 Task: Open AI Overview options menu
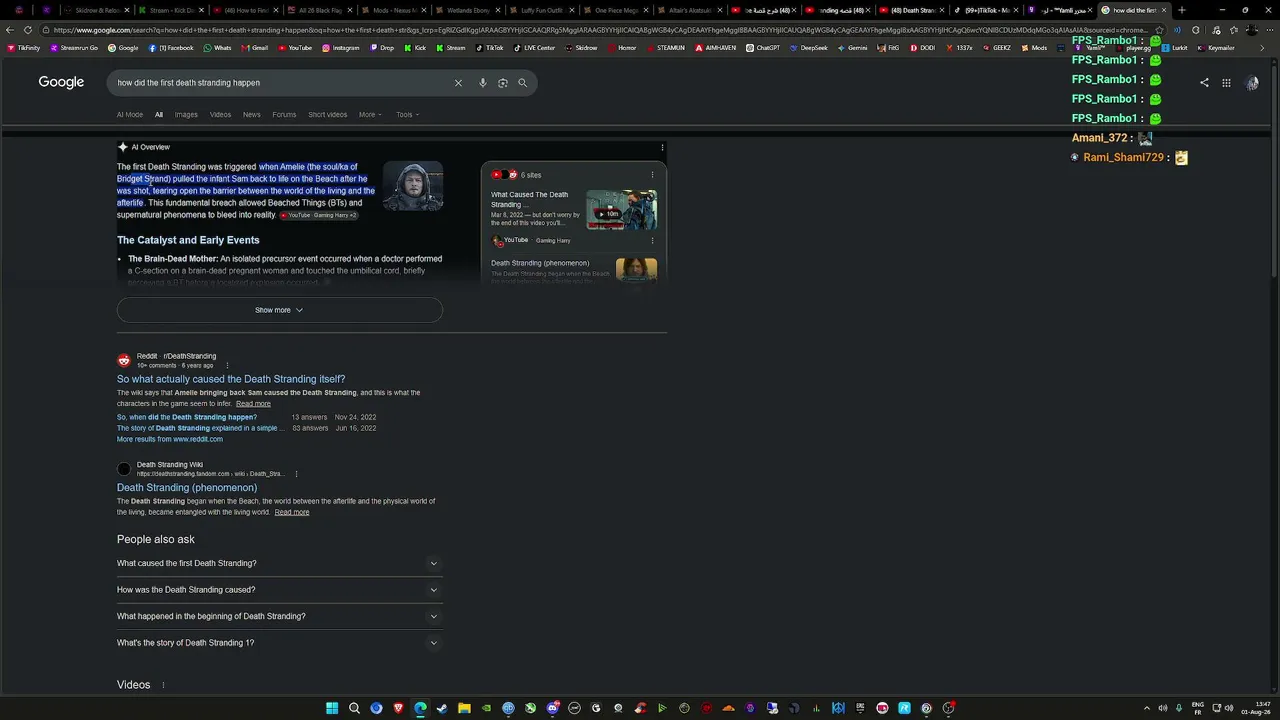tap(662, 148)
